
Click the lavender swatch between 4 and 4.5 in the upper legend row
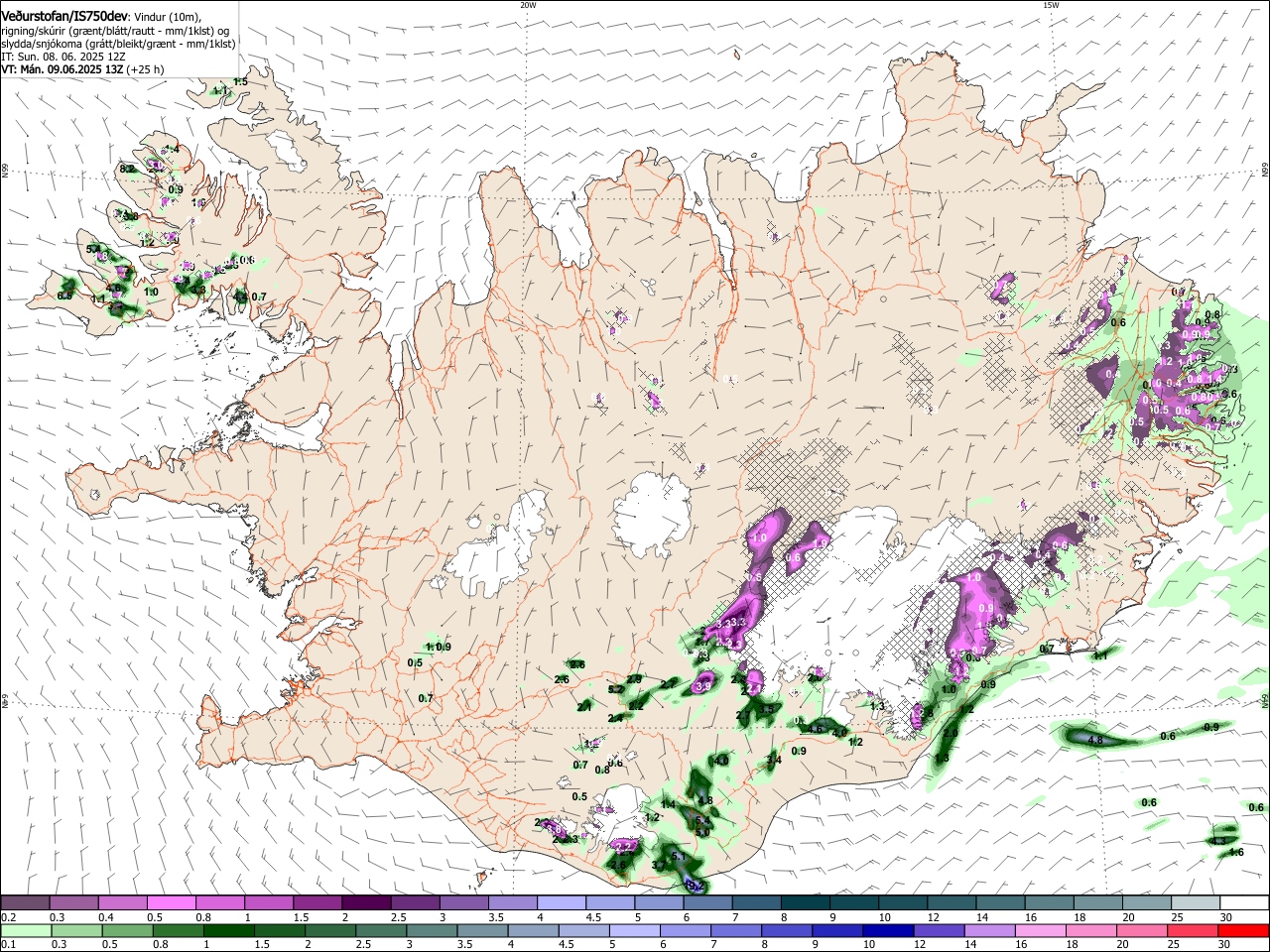561,903
